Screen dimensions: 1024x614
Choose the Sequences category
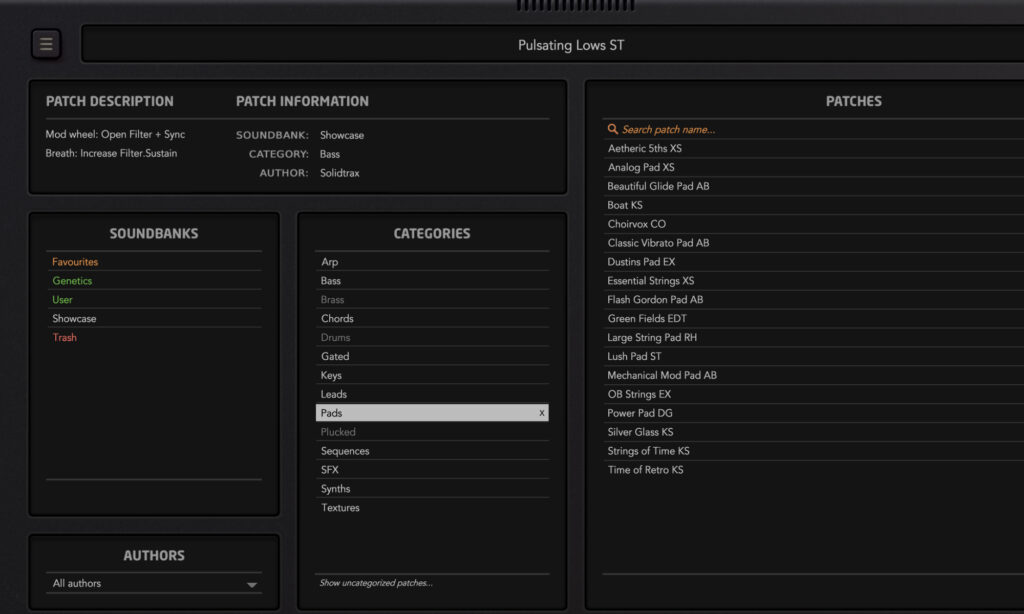345,451
